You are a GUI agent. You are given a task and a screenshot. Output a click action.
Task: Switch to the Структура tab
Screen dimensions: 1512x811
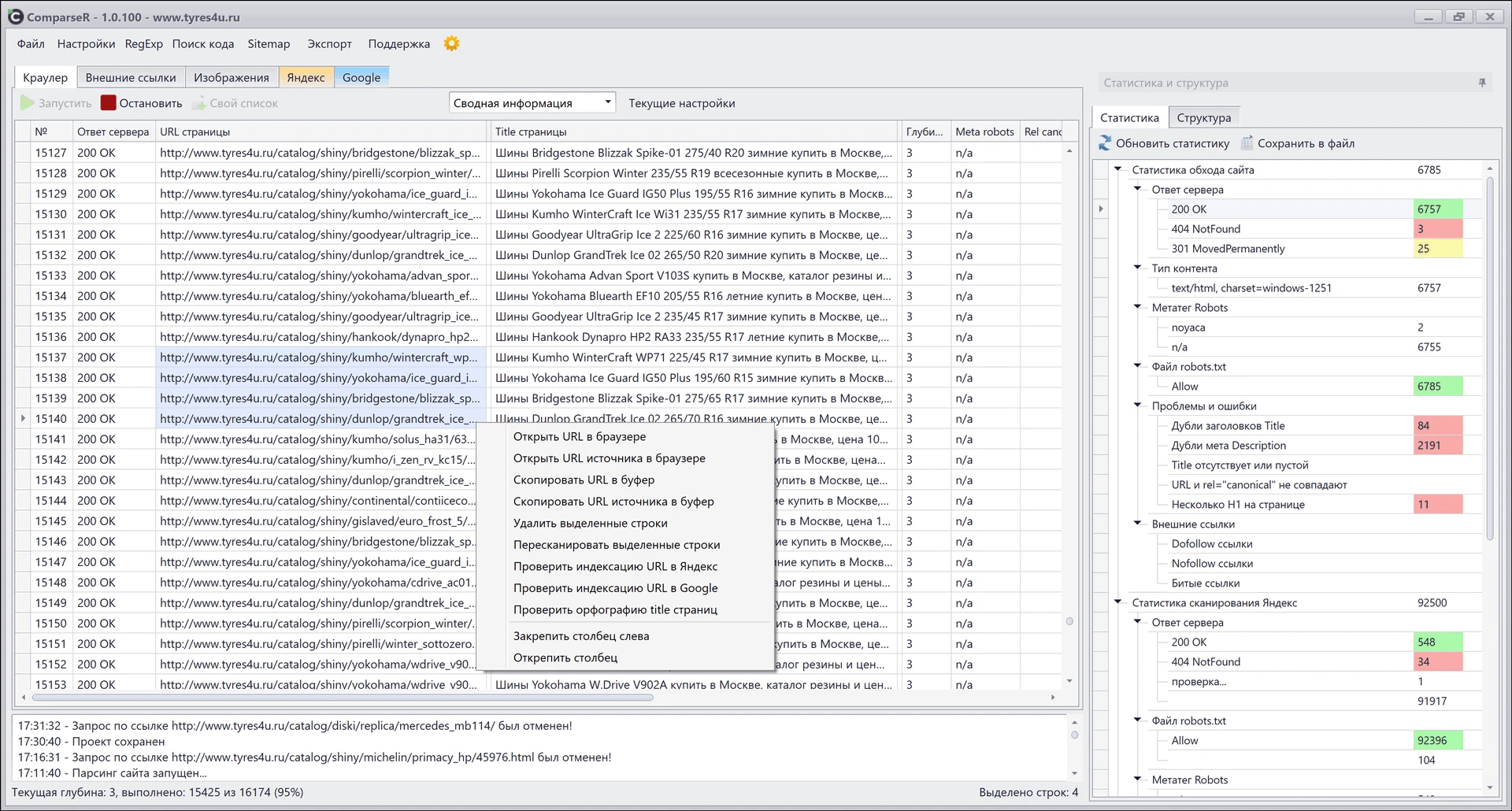(1204, 117)
